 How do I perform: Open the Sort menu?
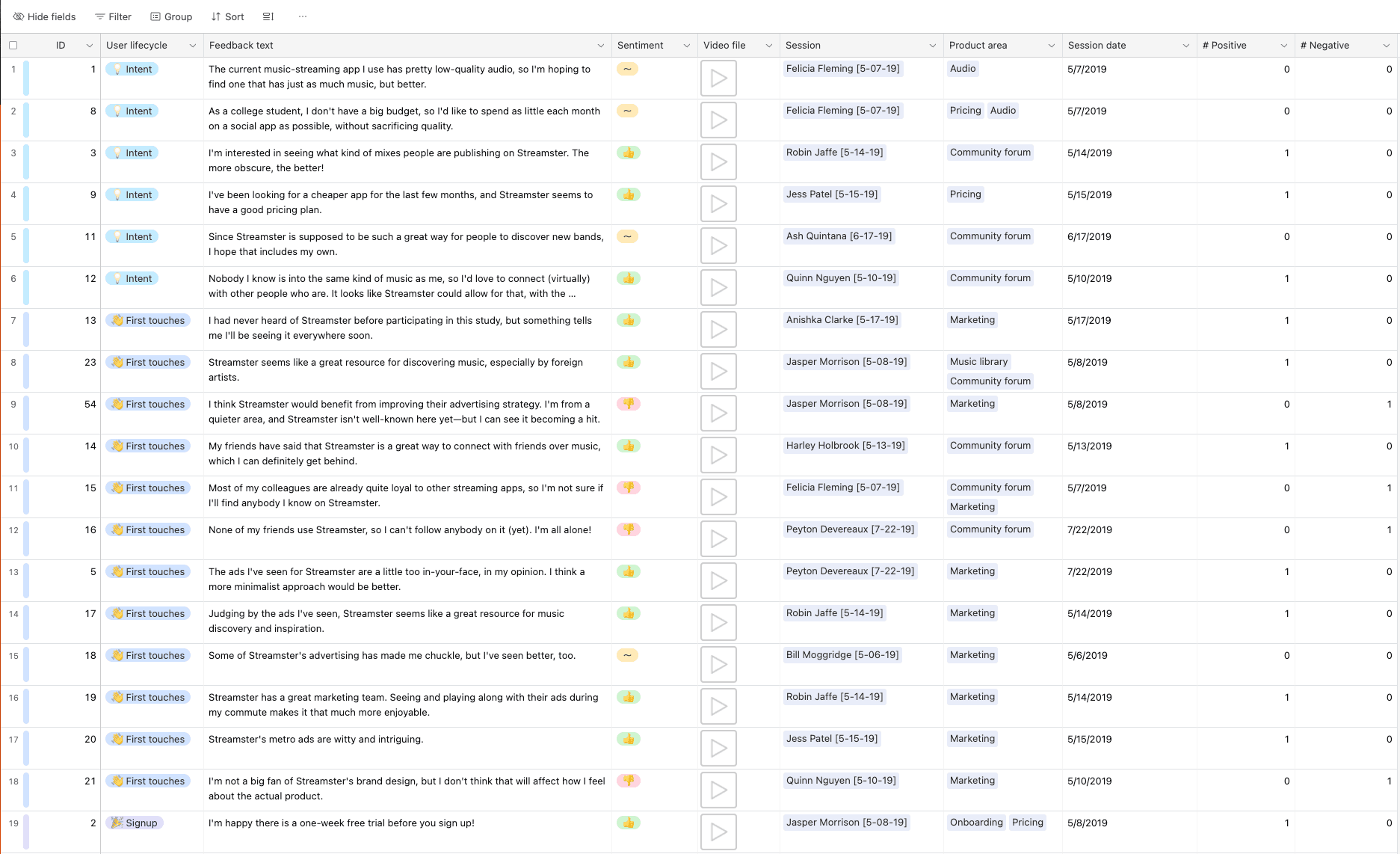(227, 16)
